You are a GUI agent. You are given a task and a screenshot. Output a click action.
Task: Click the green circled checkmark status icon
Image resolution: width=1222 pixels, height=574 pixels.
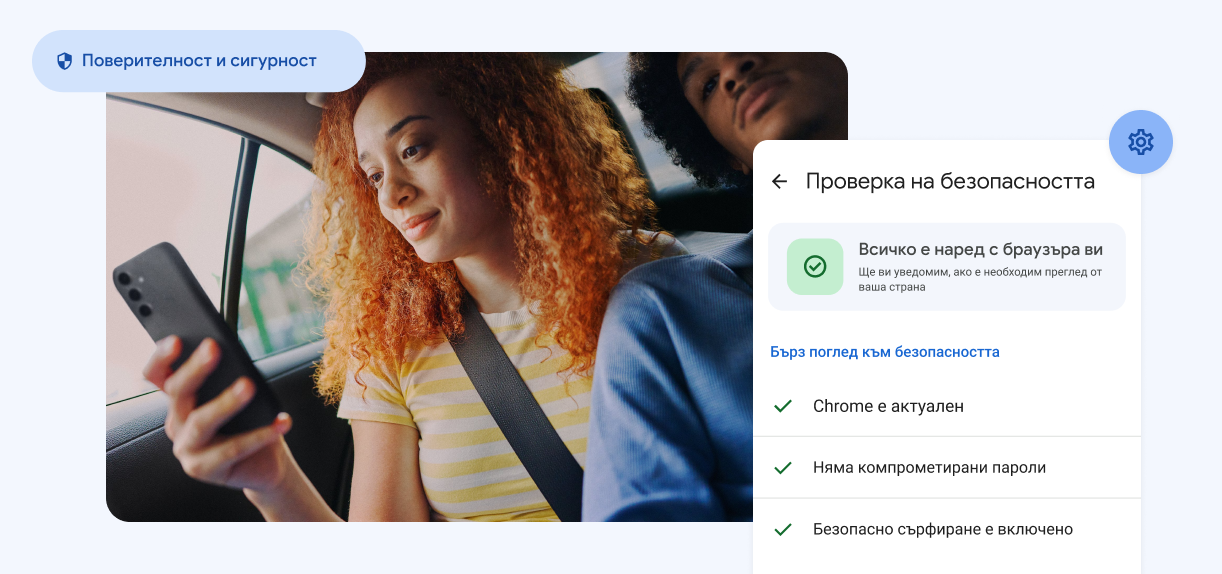click(x=815, y=267)
